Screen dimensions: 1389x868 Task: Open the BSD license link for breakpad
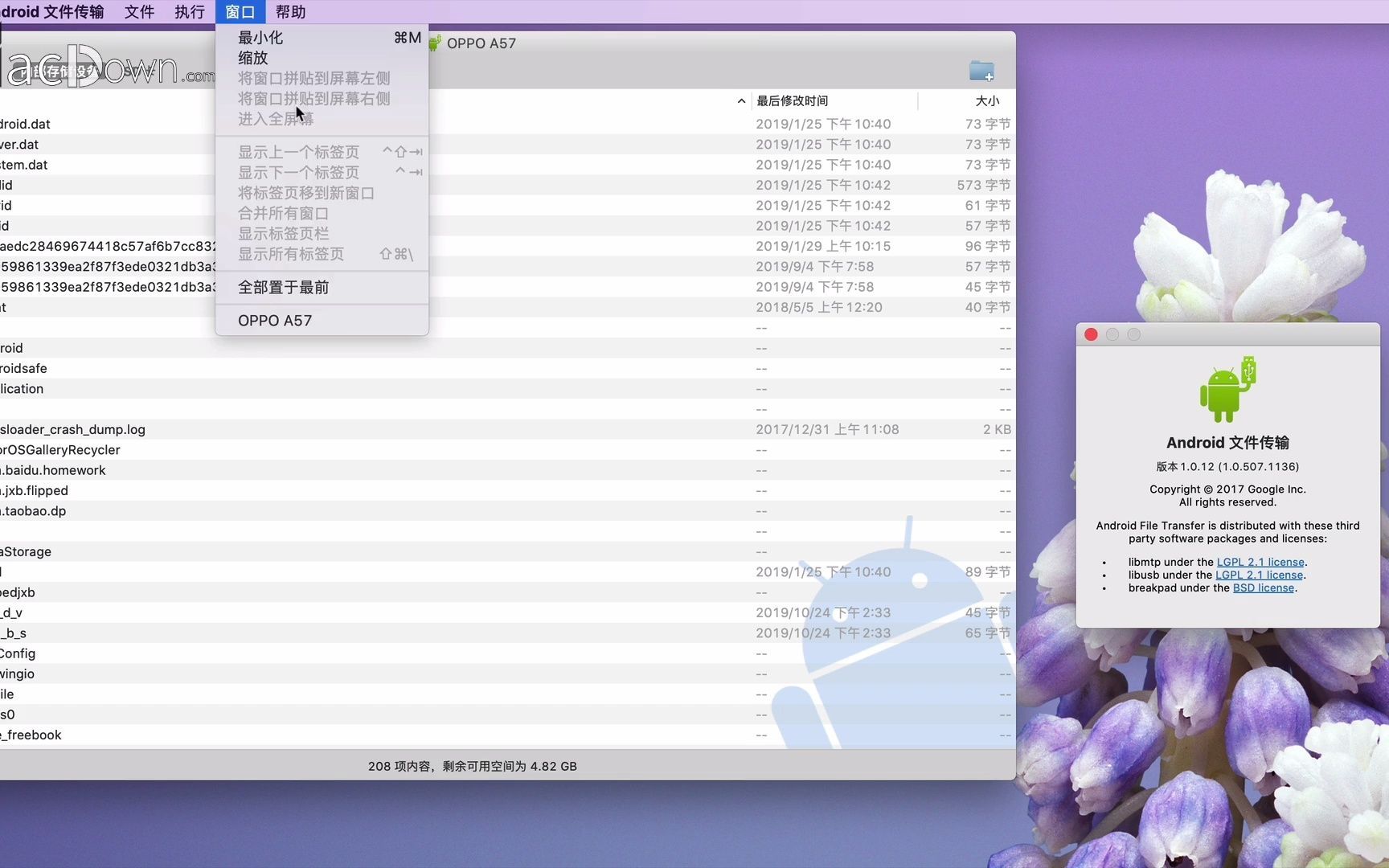(x=1262, y=588)
